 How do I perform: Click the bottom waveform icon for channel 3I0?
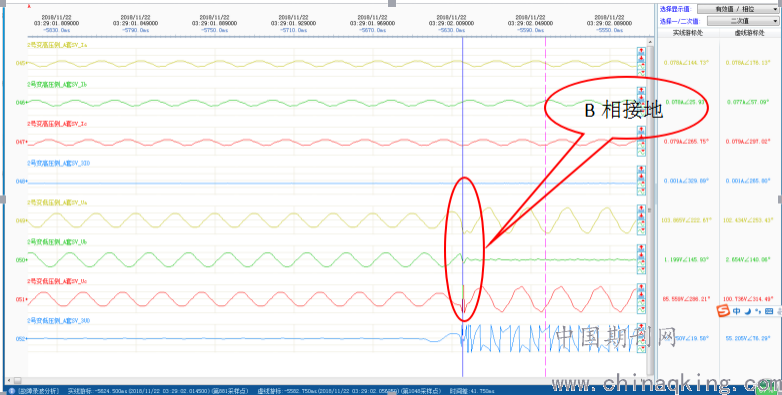642,191
